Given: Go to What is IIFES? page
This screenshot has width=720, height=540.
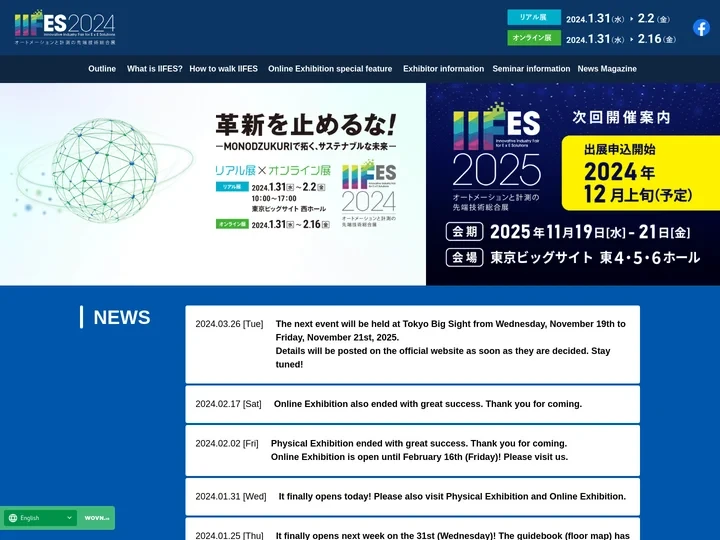Looking at the screenshot, I should click(x=155, y=69).
